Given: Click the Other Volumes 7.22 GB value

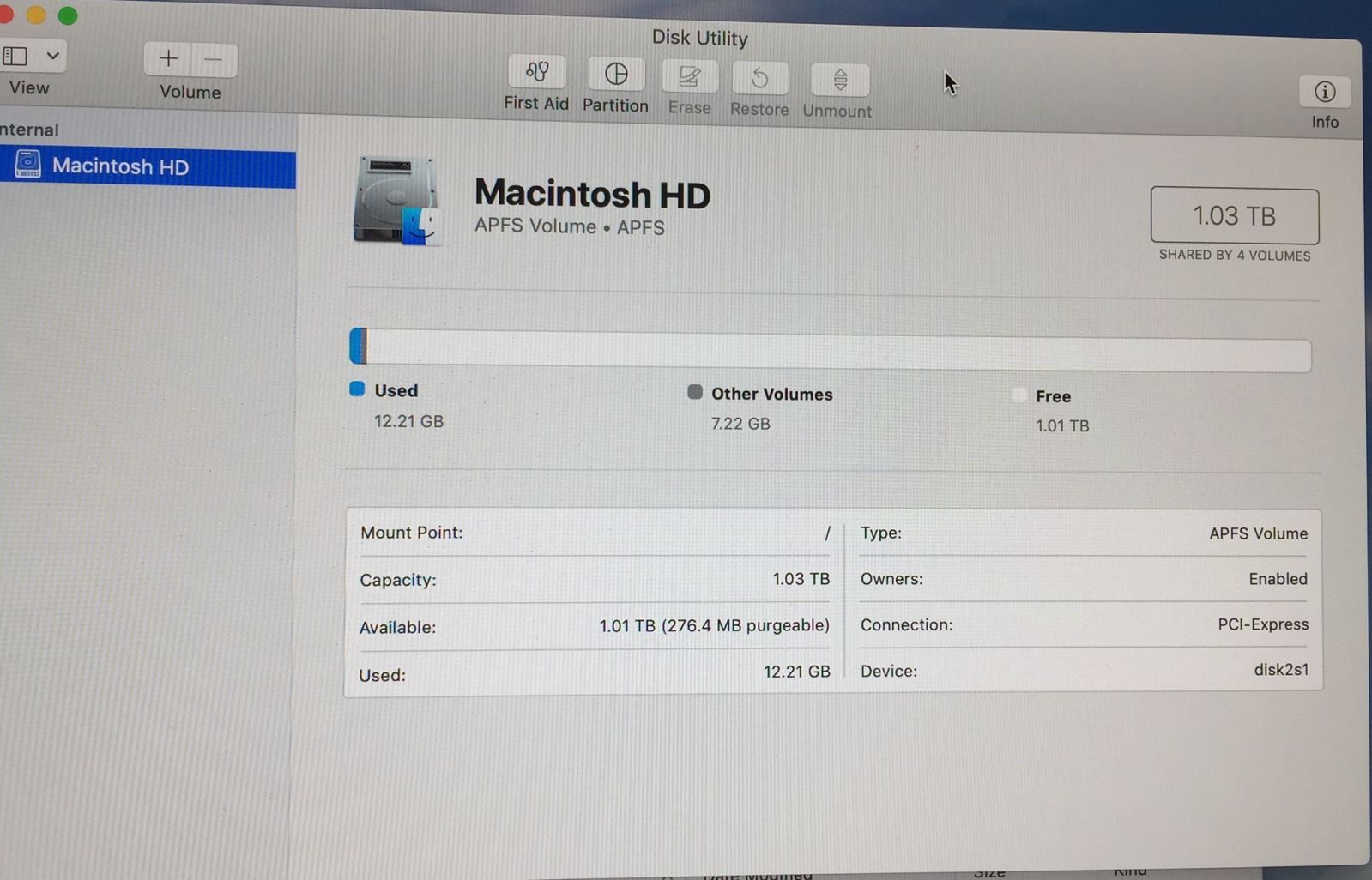Looking at the screenshot, I should coord(740,424).
